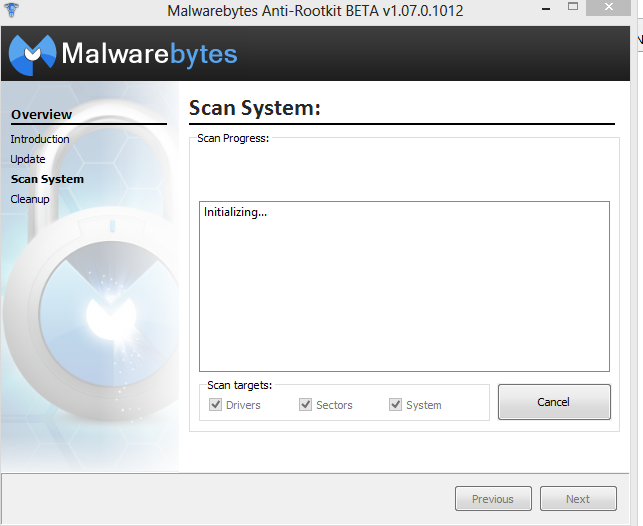
Task: Select Scan System in the sidebar
Action: [x=47, y=179]
